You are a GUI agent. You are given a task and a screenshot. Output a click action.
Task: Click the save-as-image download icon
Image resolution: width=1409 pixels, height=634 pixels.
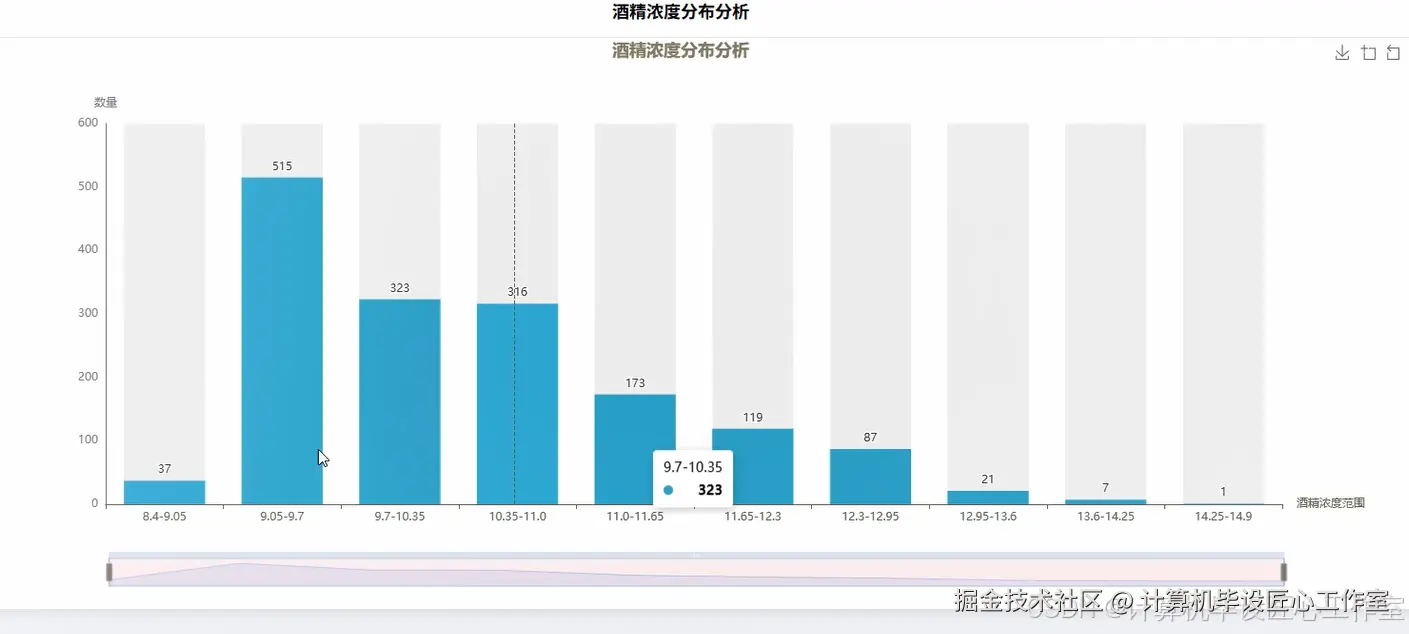coord(1341,52)
